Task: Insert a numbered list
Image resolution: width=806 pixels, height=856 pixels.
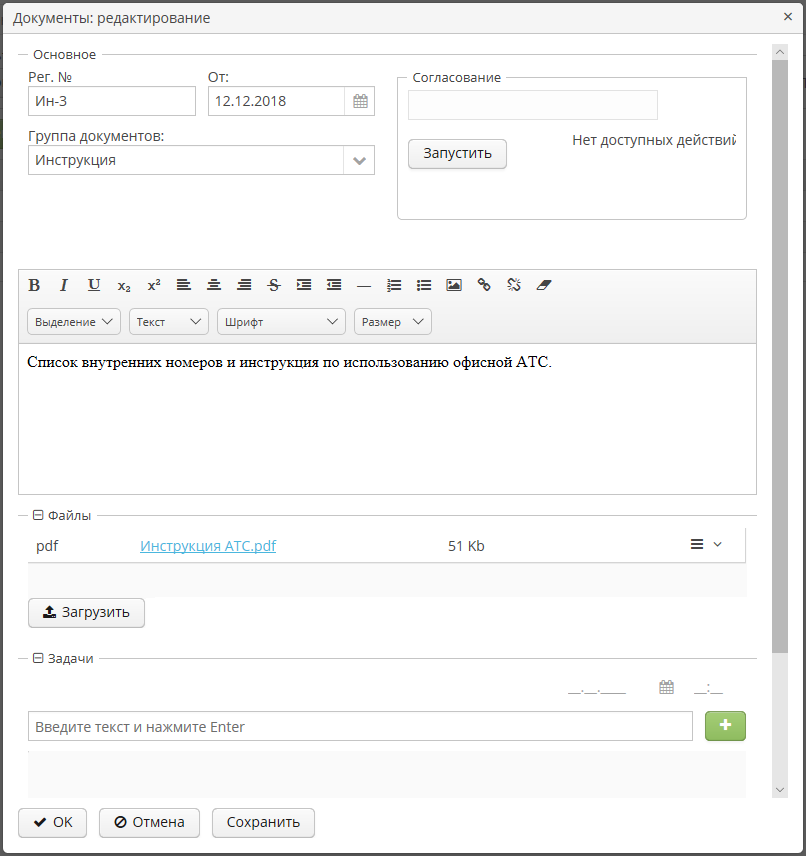Action: 394,285
